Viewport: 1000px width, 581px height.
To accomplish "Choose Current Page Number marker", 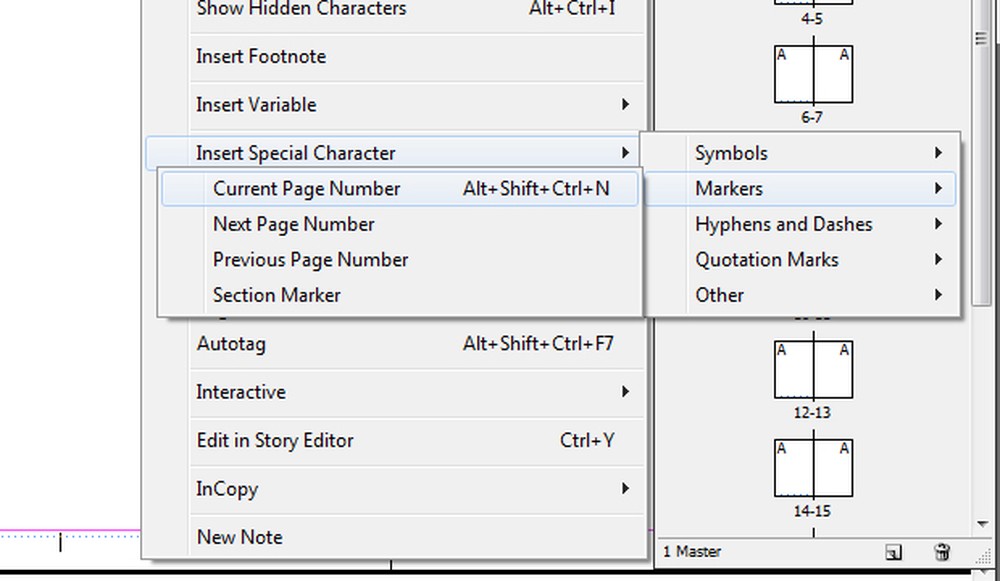I will [306, 188].
